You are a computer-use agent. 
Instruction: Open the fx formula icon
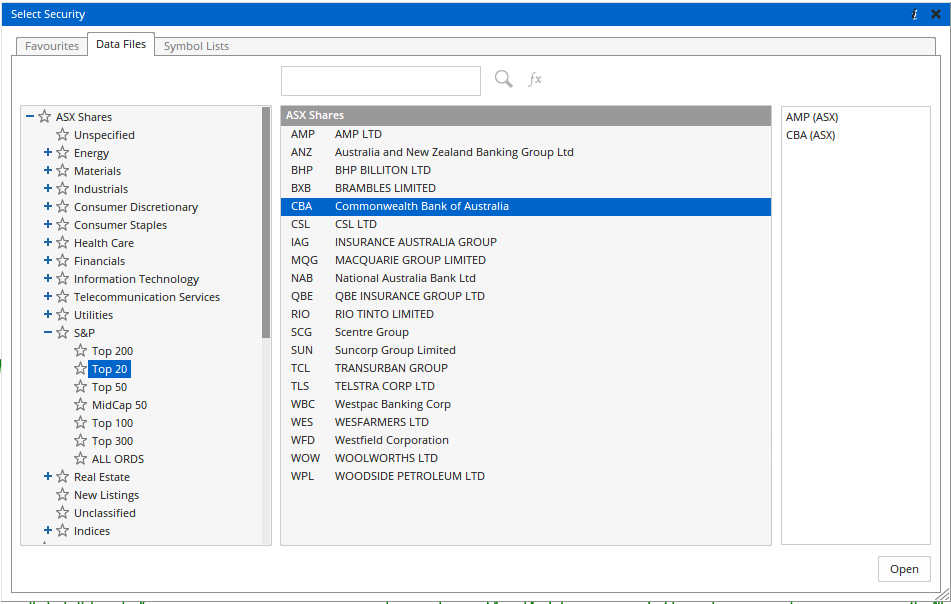tap(534, 79)
